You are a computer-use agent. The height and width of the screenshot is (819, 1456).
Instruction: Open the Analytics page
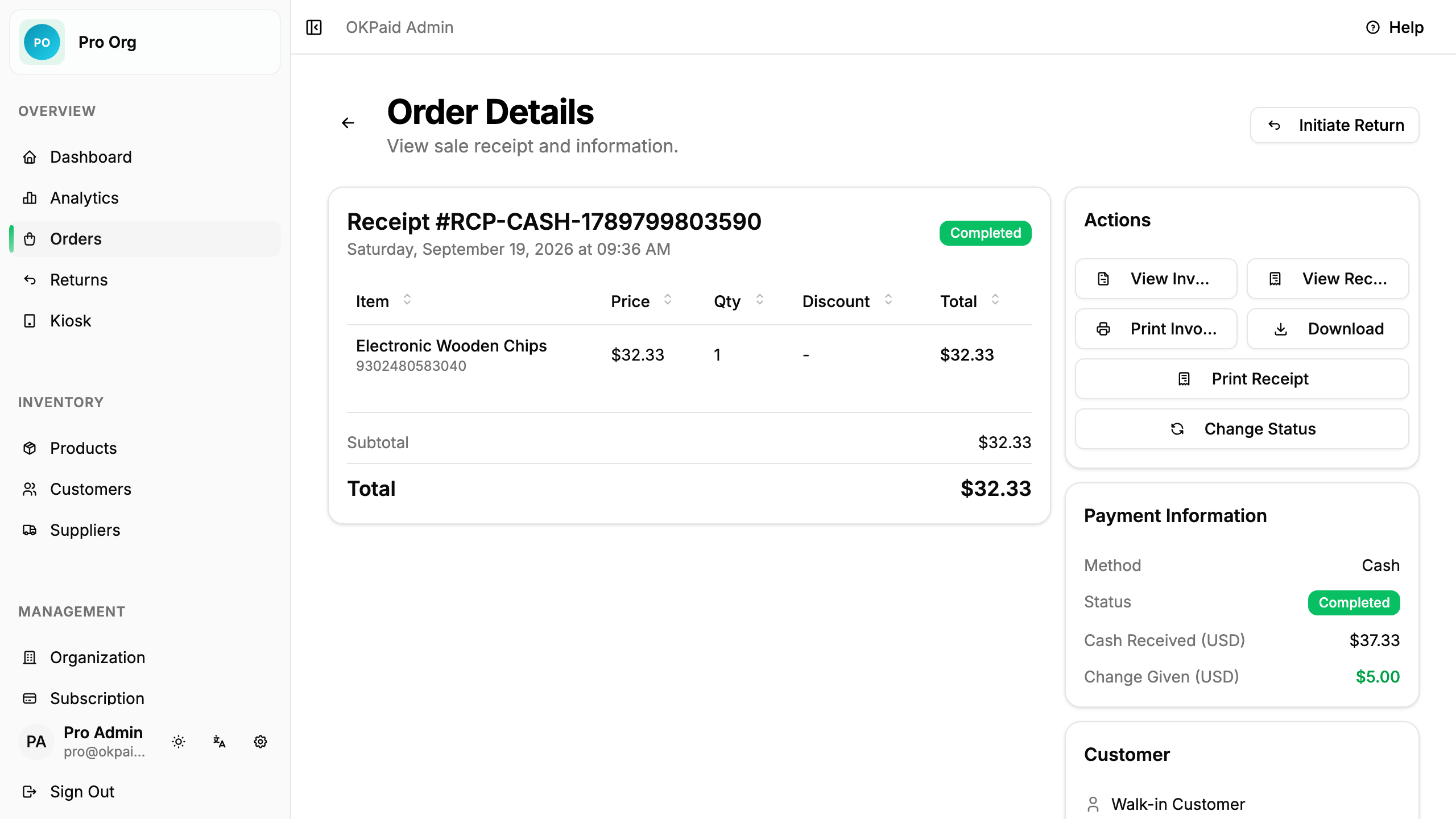145,198
